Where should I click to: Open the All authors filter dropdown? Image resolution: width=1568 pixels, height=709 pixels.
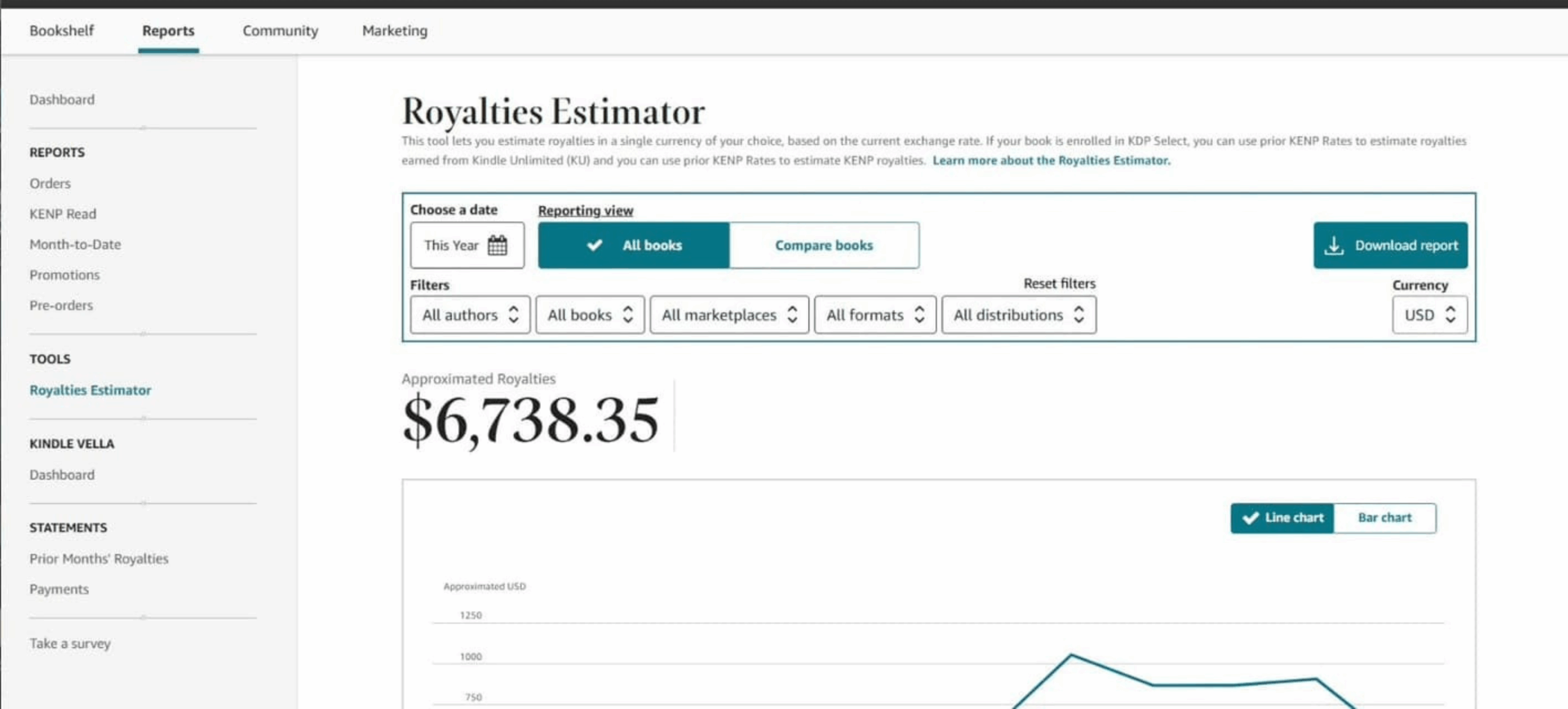point(470,315)
